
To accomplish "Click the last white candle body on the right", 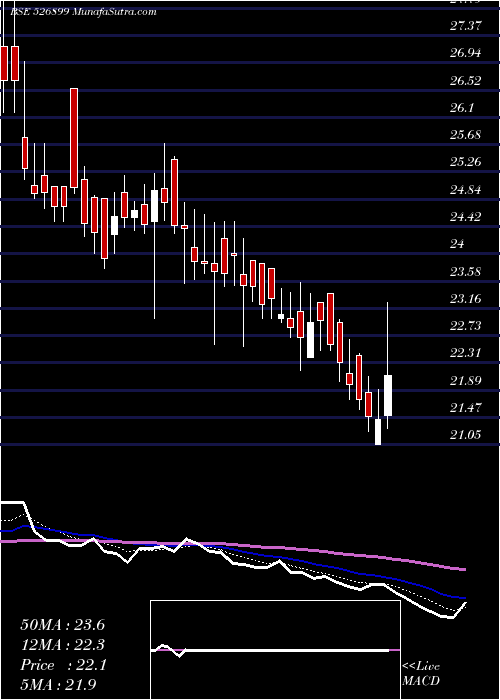I will coord(388,396).
